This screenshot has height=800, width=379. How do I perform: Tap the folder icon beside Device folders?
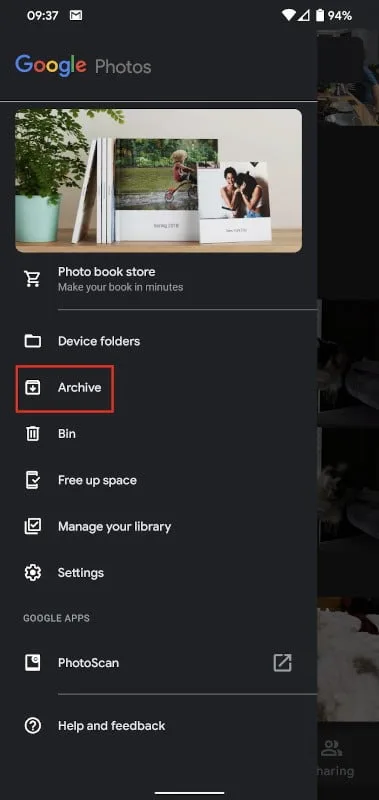click(x=33, y=341)
